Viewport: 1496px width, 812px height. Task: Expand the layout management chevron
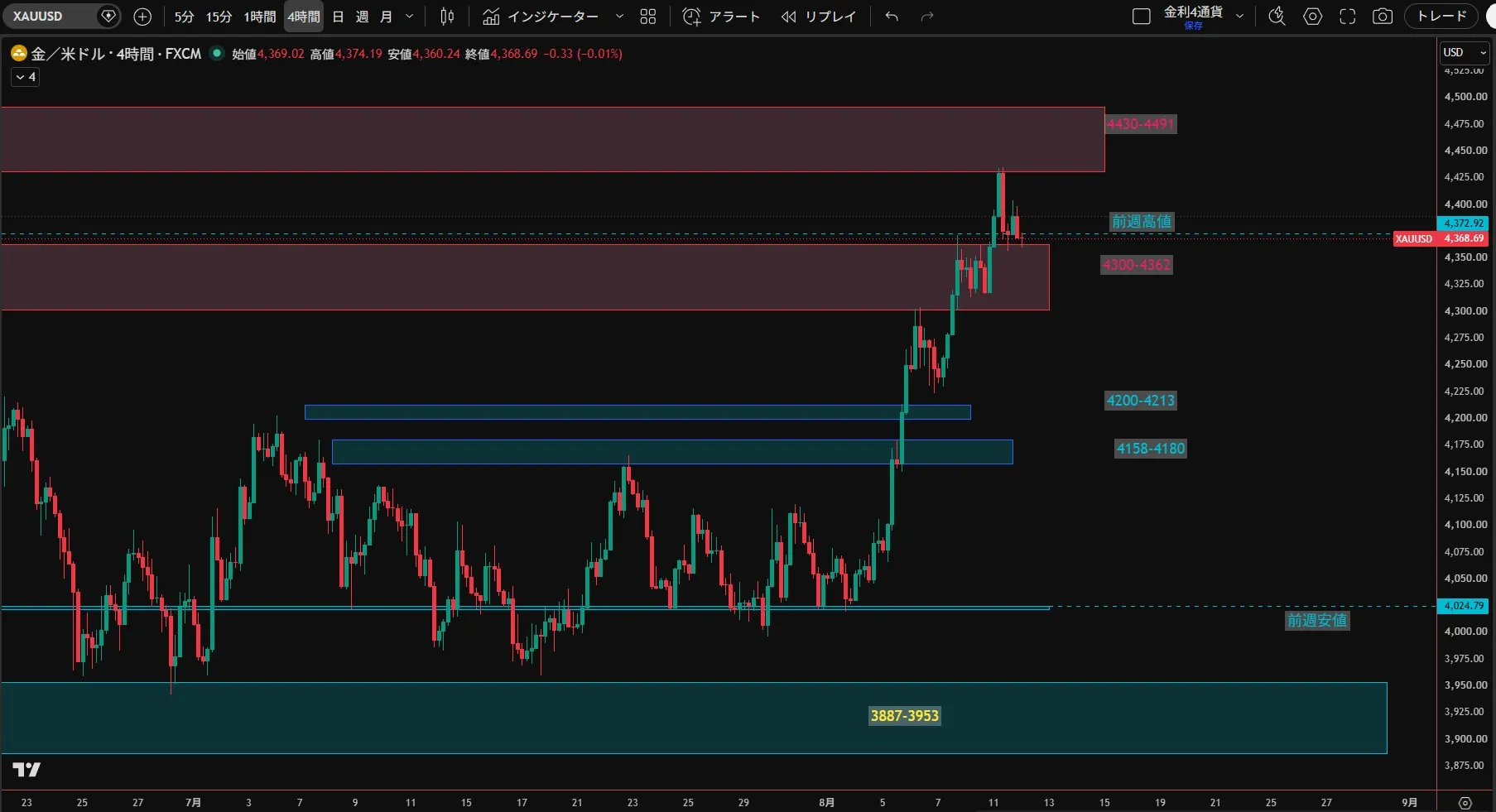click(1239, 17)
